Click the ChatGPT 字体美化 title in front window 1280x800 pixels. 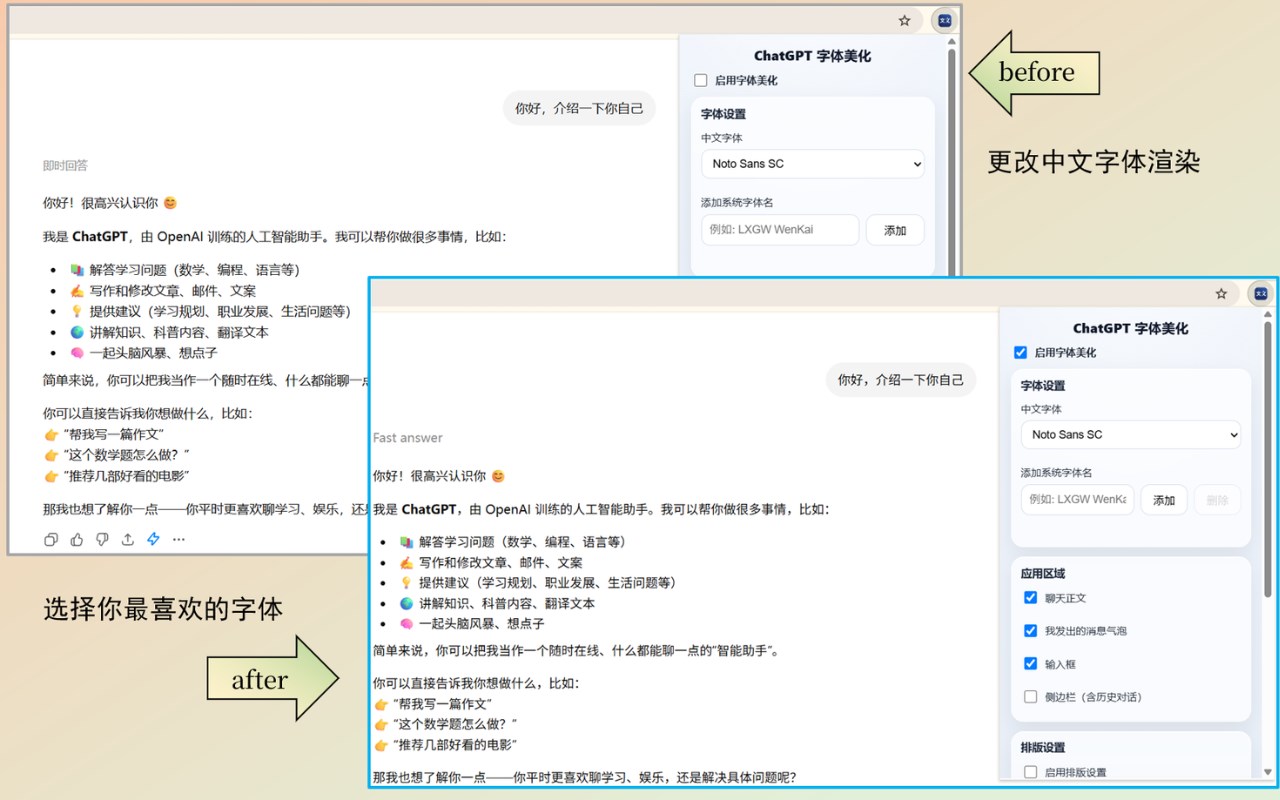[1130, 328]
